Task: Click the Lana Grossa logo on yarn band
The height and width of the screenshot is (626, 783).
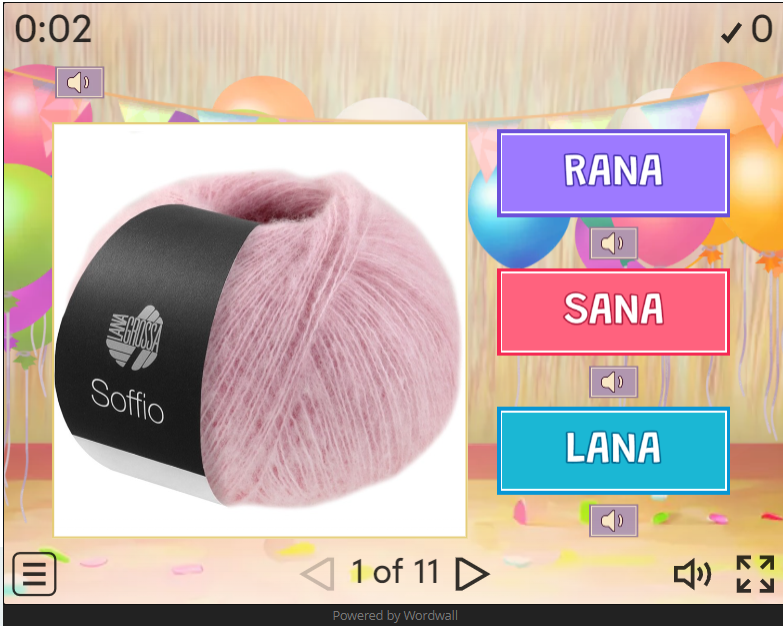Action: point(134,337)
